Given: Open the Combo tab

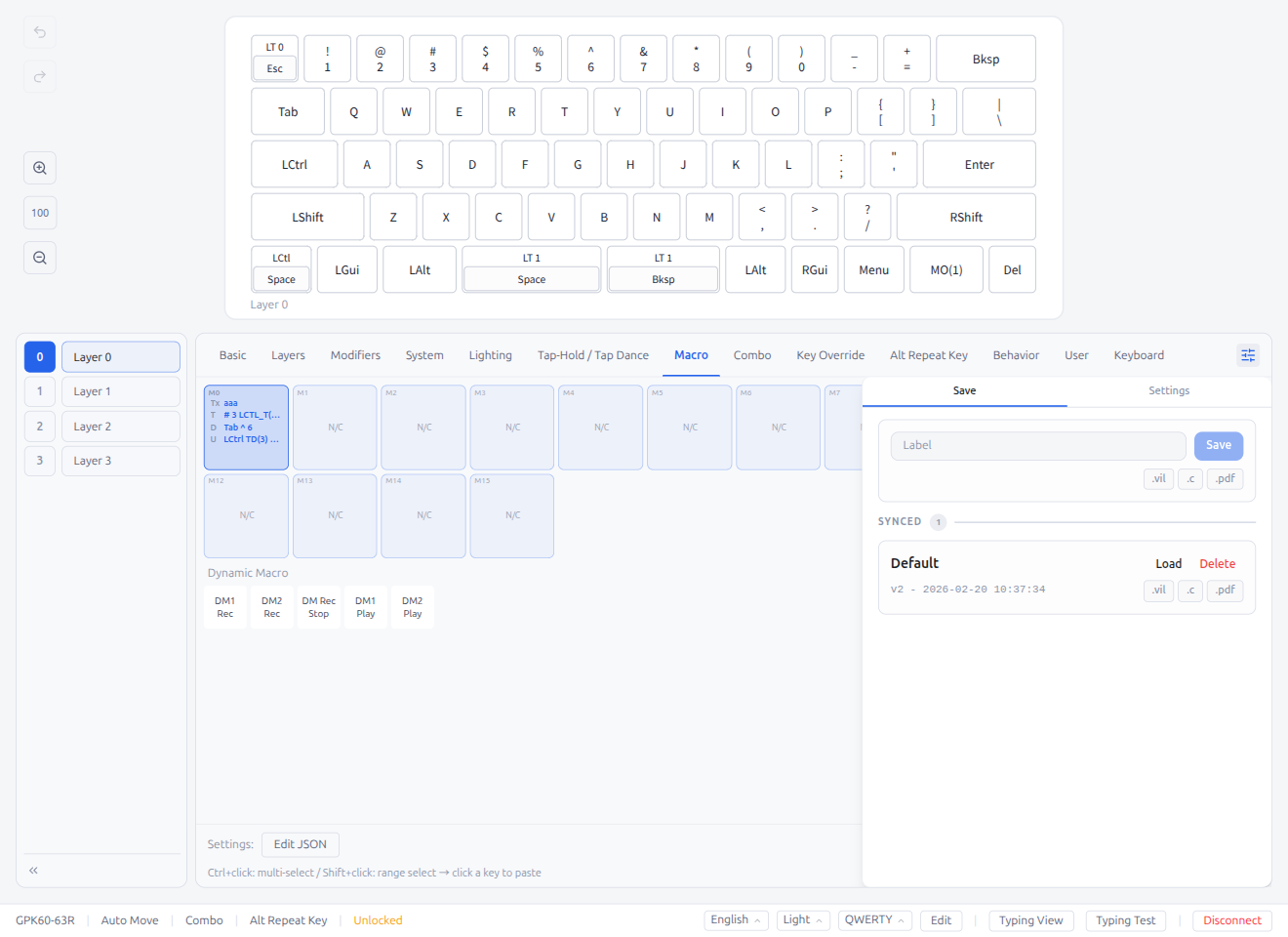Looking at the screenshot, I should [x=752, y=355].
